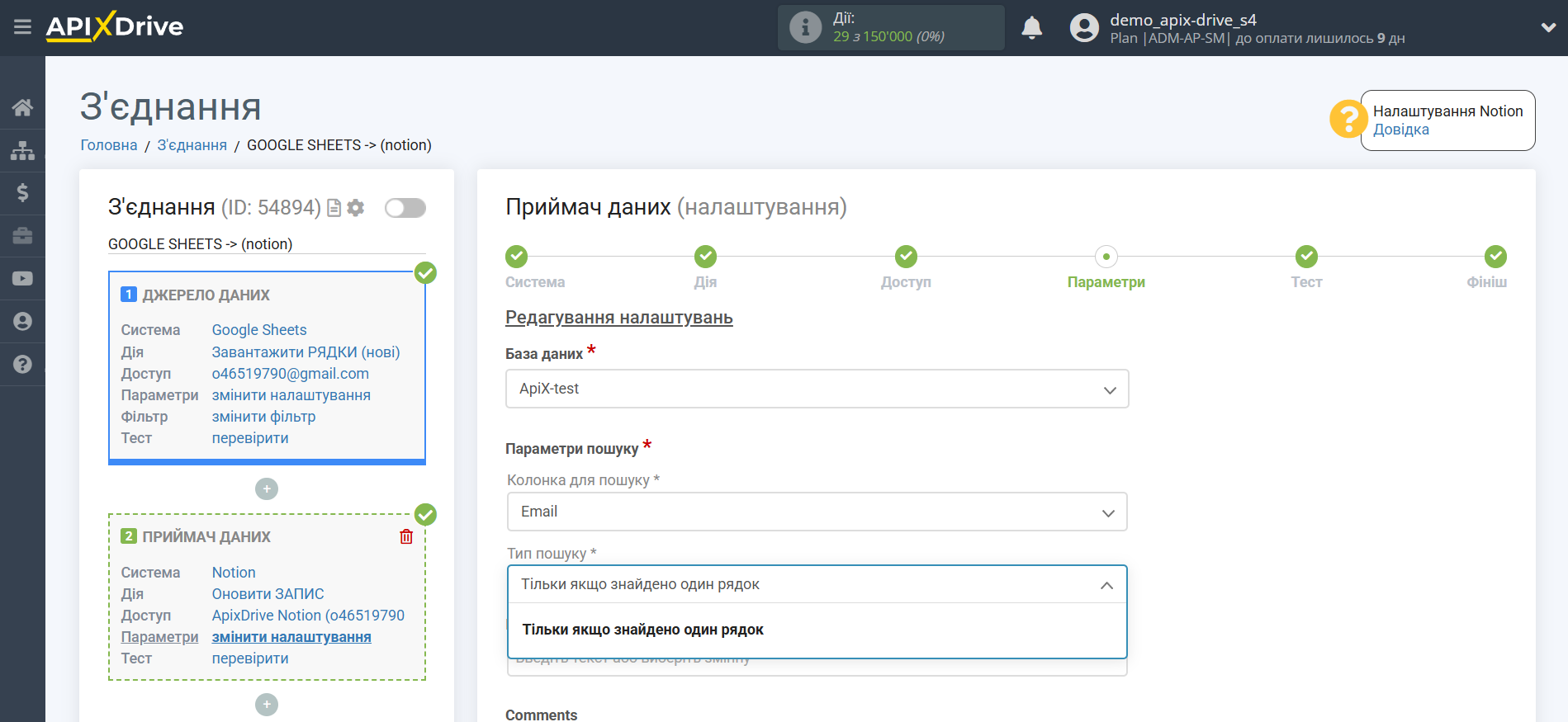
Task: Click the ApixDrive Notion access link
Action: click(308, 616)
